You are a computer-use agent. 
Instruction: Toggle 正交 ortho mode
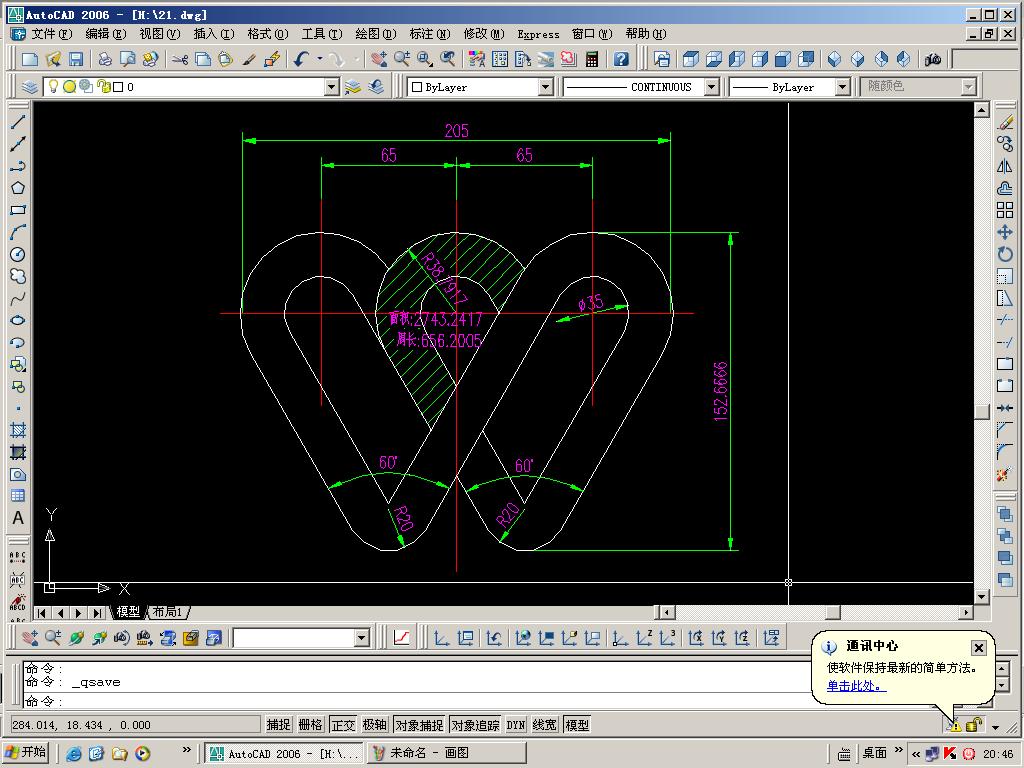tap(343, 725)
